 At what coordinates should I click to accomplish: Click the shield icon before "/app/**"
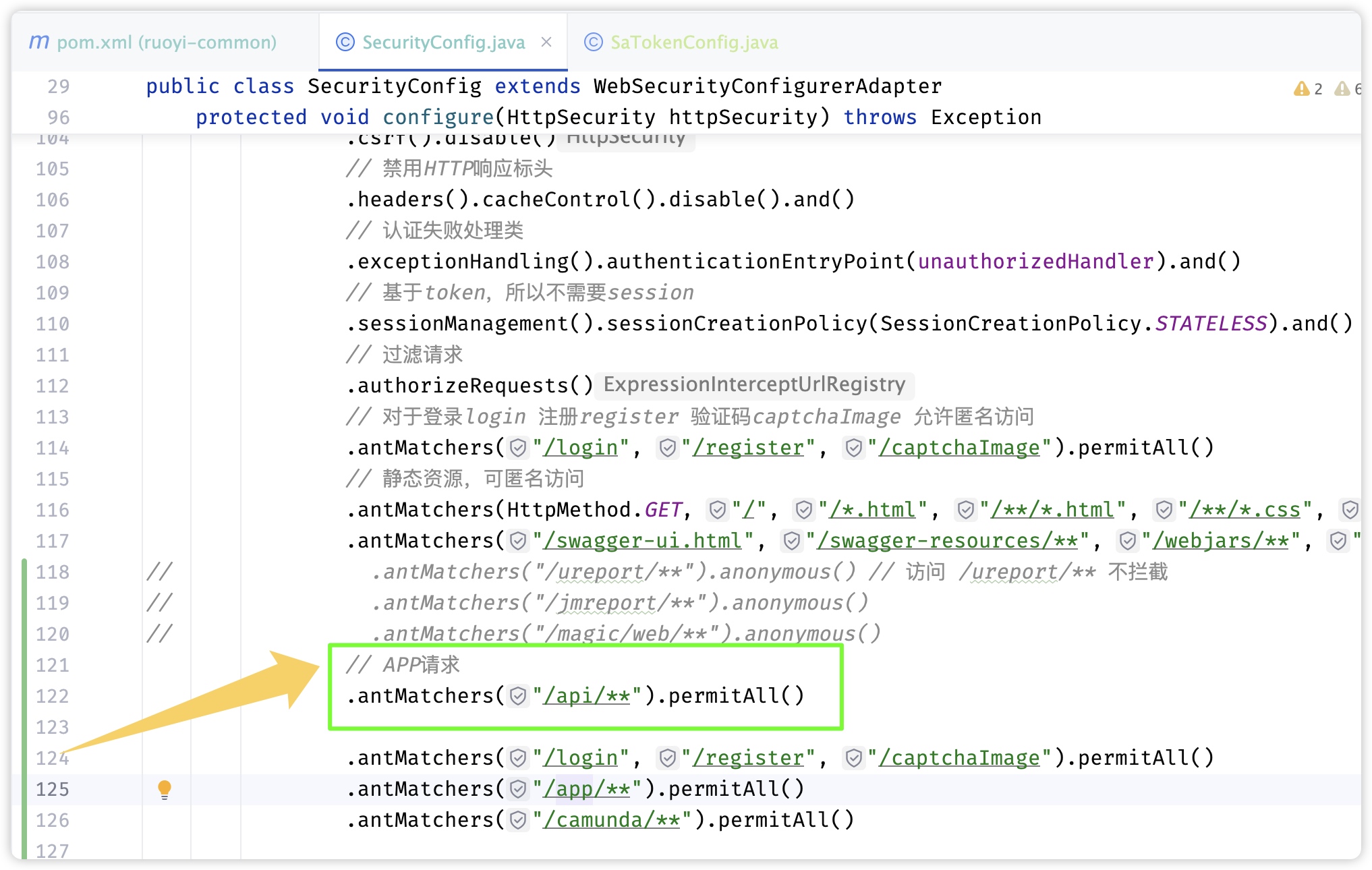[518, 789]
